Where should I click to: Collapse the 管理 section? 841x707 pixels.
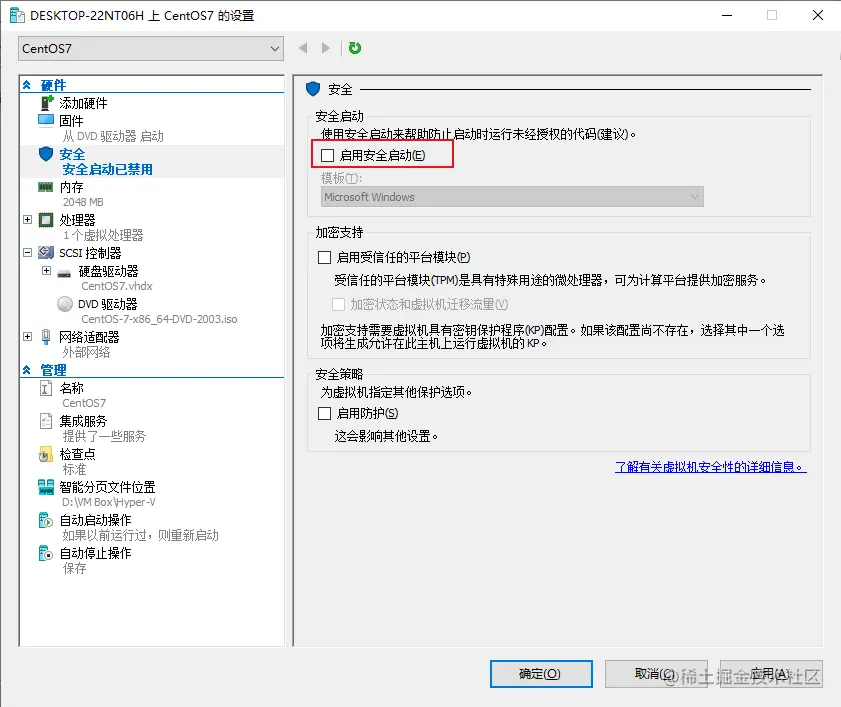[x=25, y=369]
